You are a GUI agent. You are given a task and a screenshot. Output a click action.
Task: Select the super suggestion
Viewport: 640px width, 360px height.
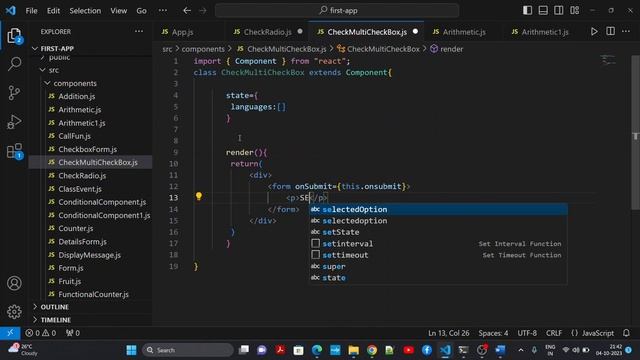coord(438,267)
